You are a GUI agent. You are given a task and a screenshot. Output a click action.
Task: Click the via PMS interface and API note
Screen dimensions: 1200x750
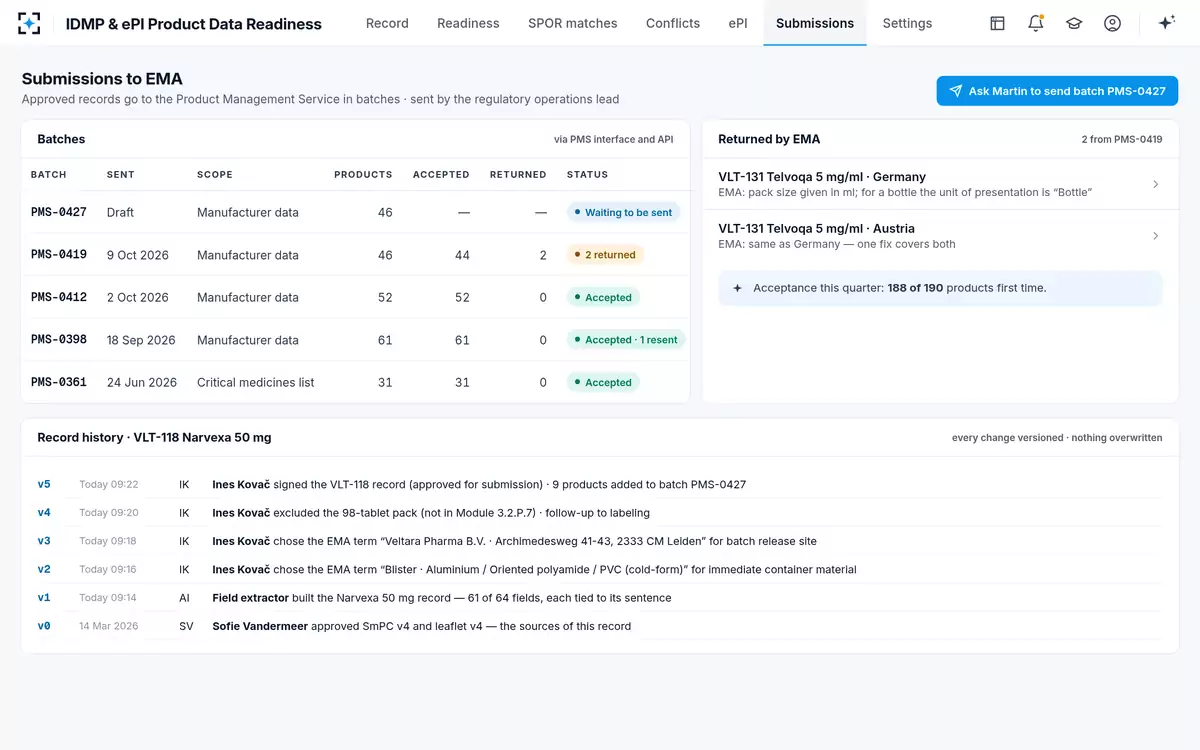coord(614,139)
